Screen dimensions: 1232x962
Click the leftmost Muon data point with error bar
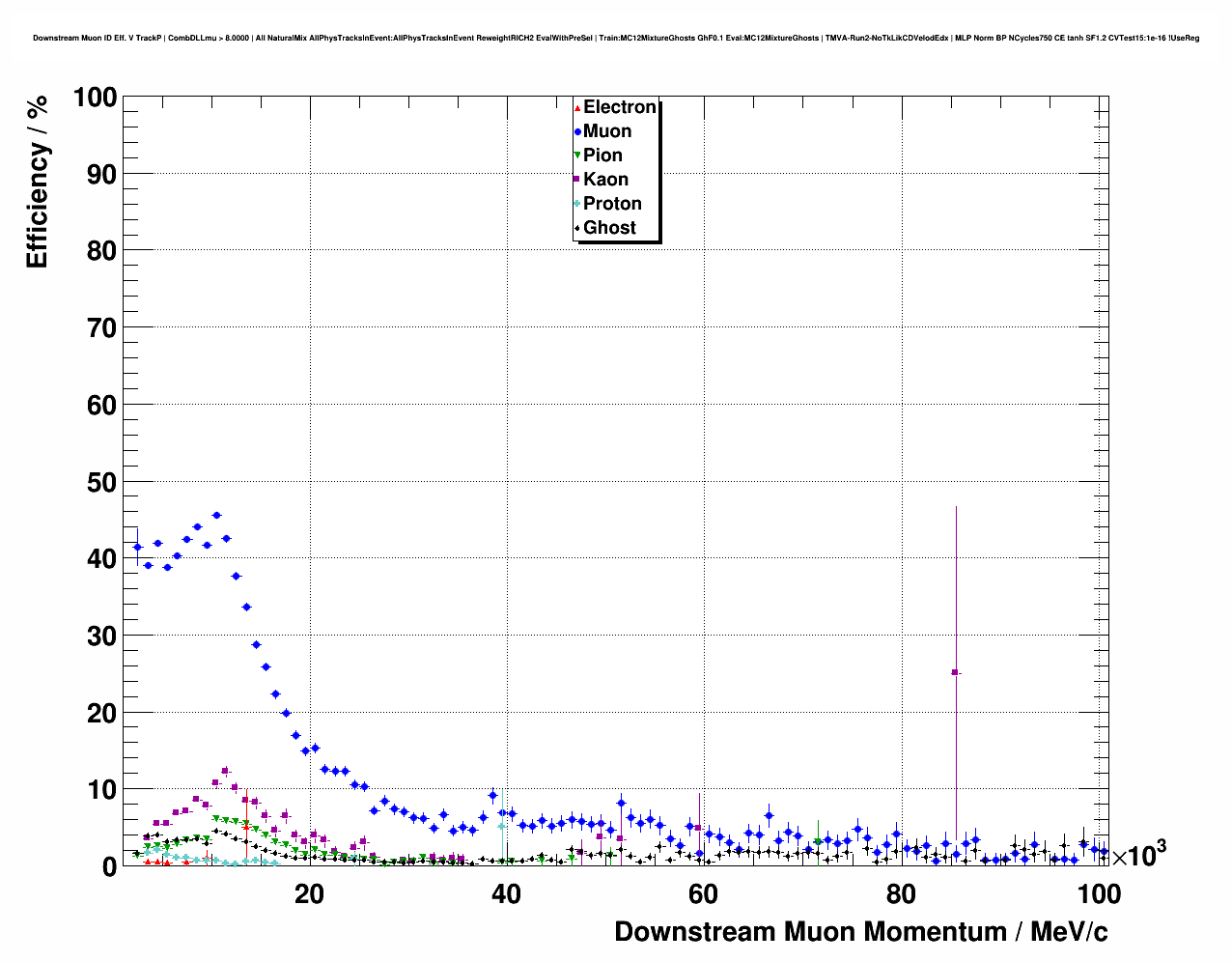(137, 547)
